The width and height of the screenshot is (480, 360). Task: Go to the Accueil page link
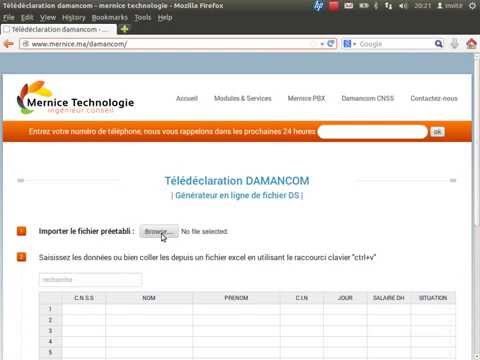coord(187,98)
